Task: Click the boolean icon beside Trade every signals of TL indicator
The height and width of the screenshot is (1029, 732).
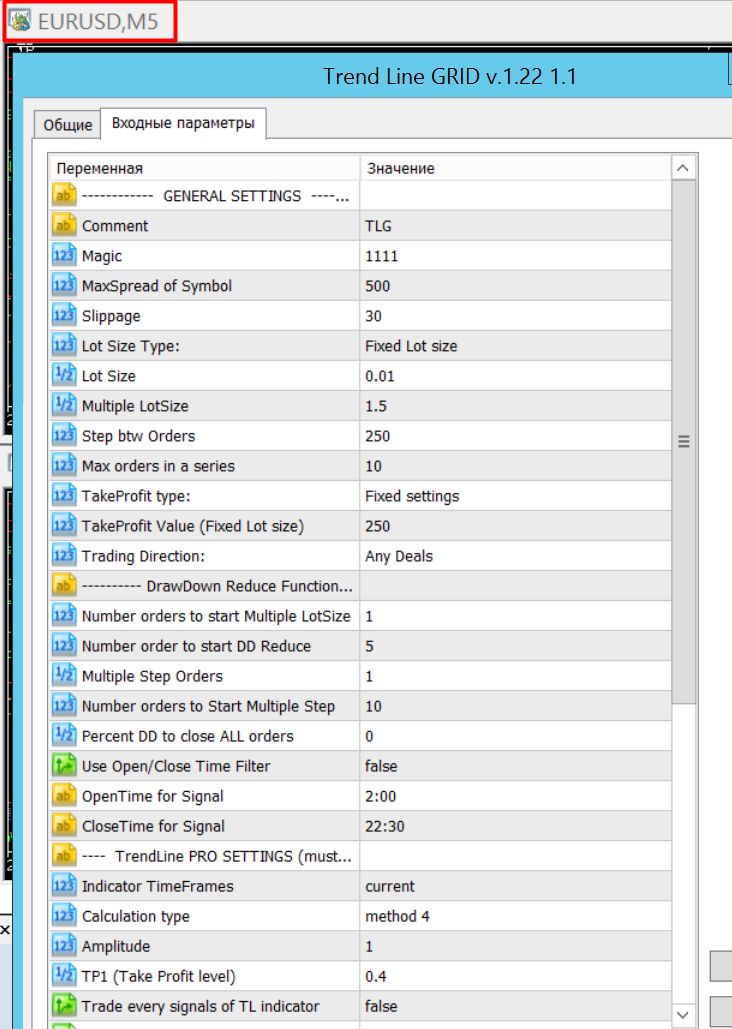Action: coord(64,1006)
